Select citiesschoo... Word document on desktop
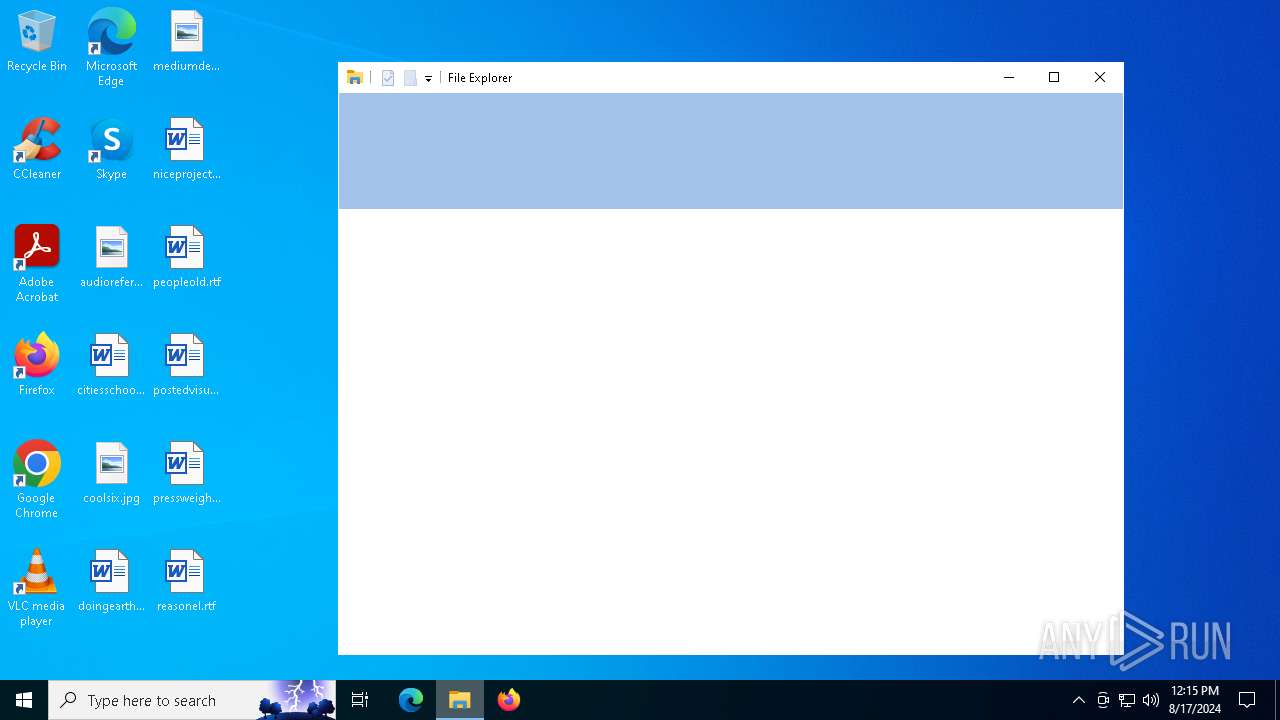This screenshot has height=720, width=1280. (111, 366)
